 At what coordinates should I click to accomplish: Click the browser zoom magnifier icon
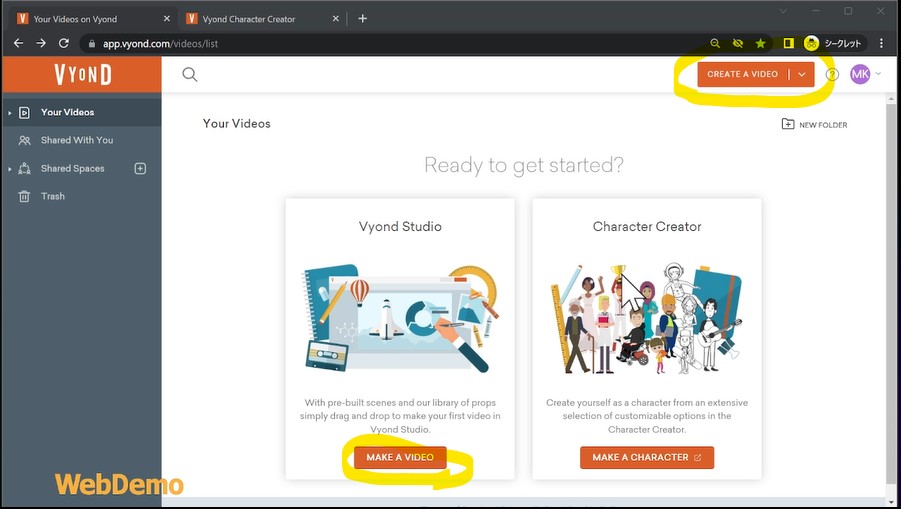coord(715,44)
